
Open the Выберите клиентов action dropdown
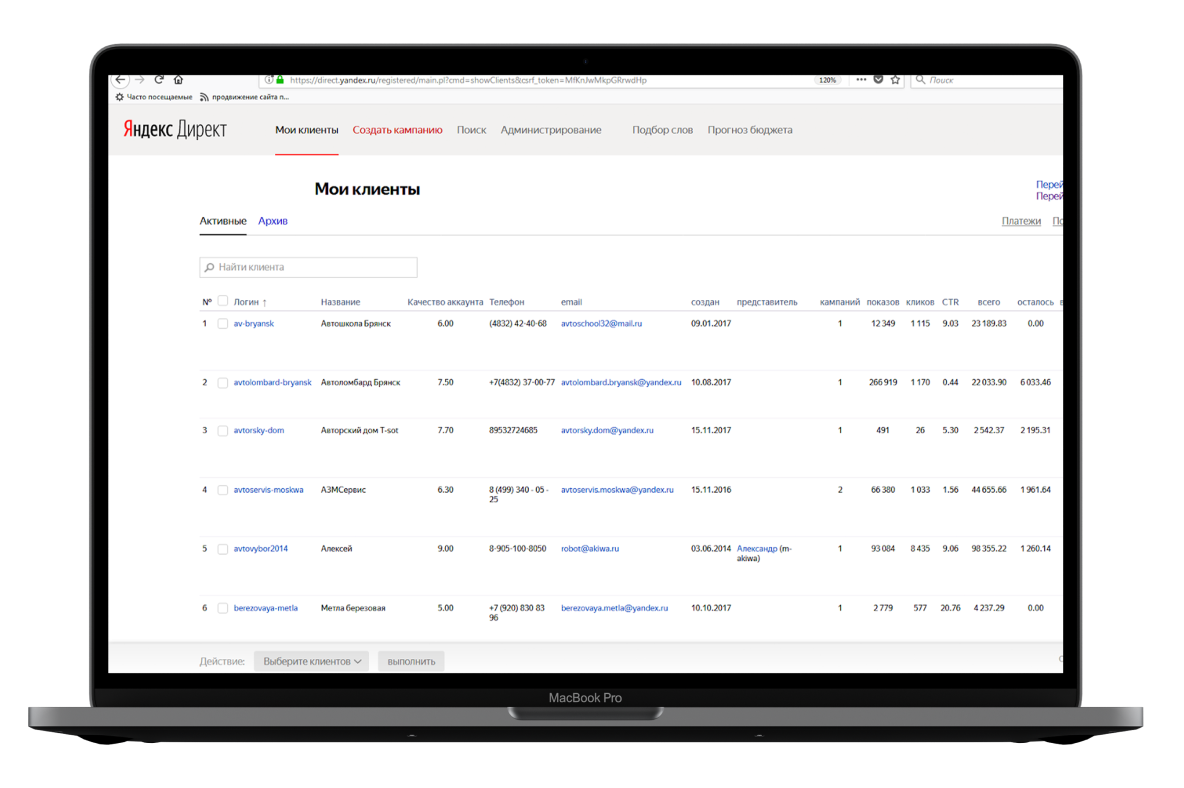312,661
